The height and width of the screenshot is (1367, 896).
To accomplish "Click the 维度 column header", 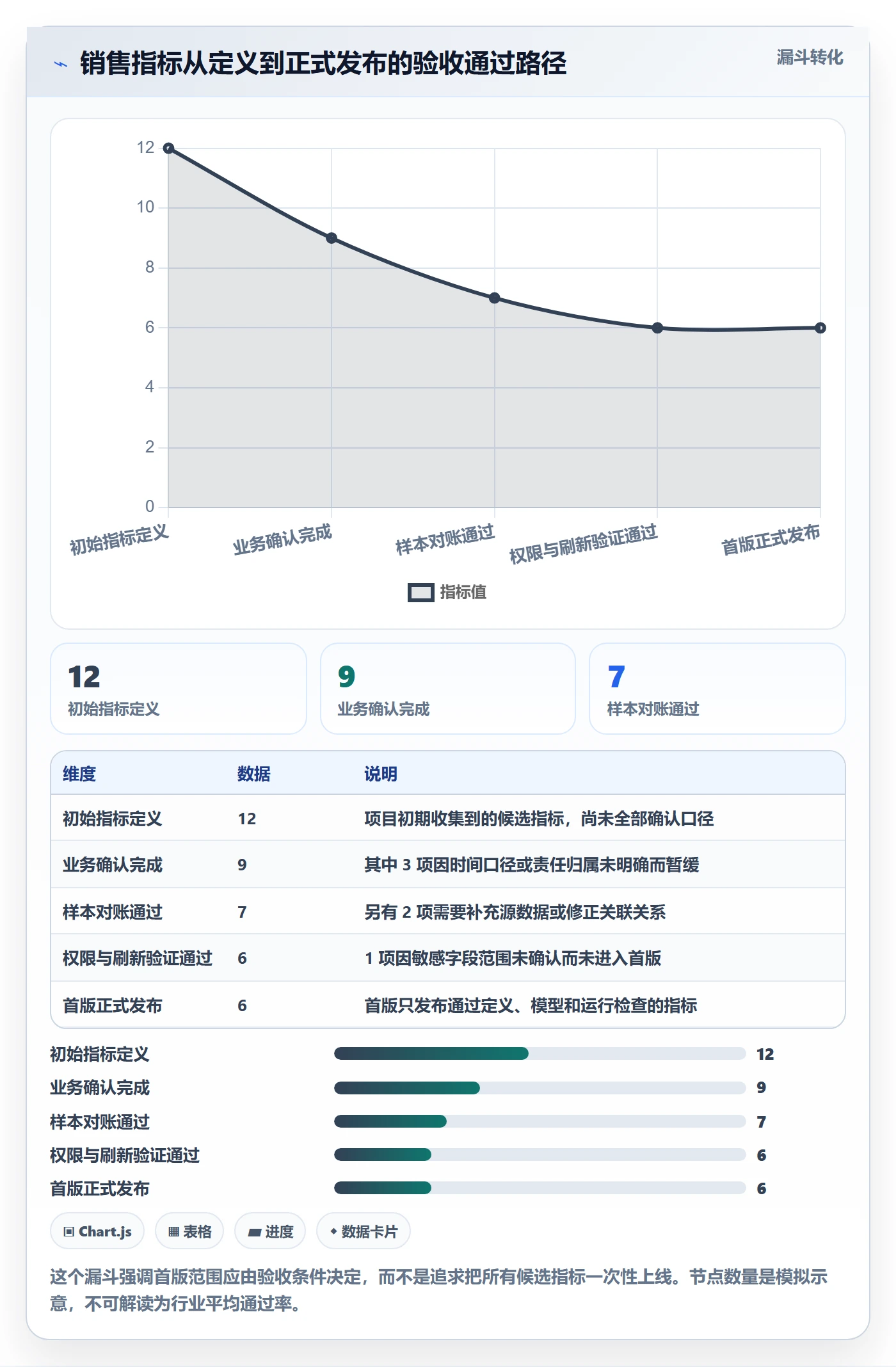I will 79,774.
